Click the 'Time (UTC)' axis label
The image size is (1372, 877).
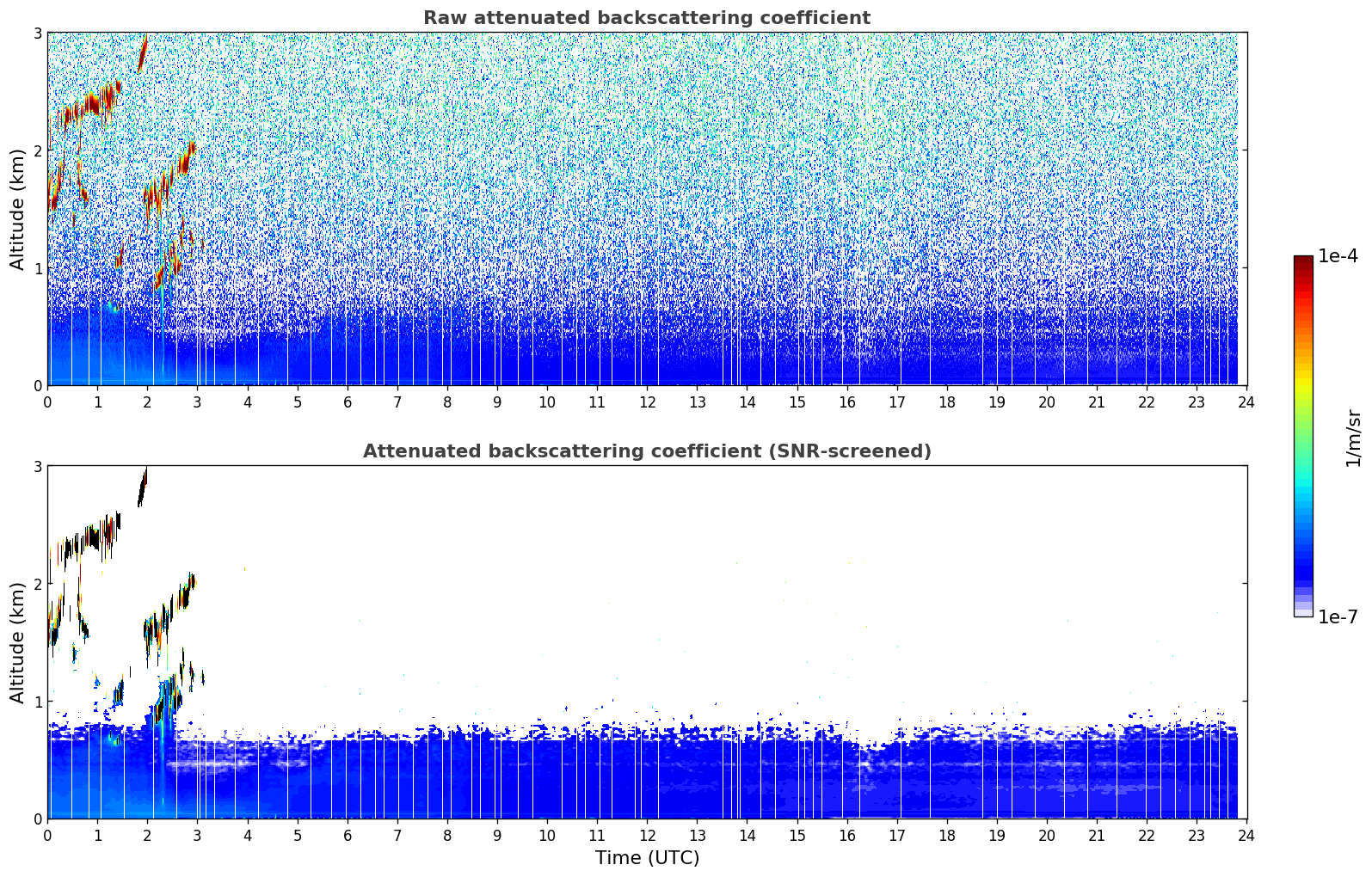(647, 858)
